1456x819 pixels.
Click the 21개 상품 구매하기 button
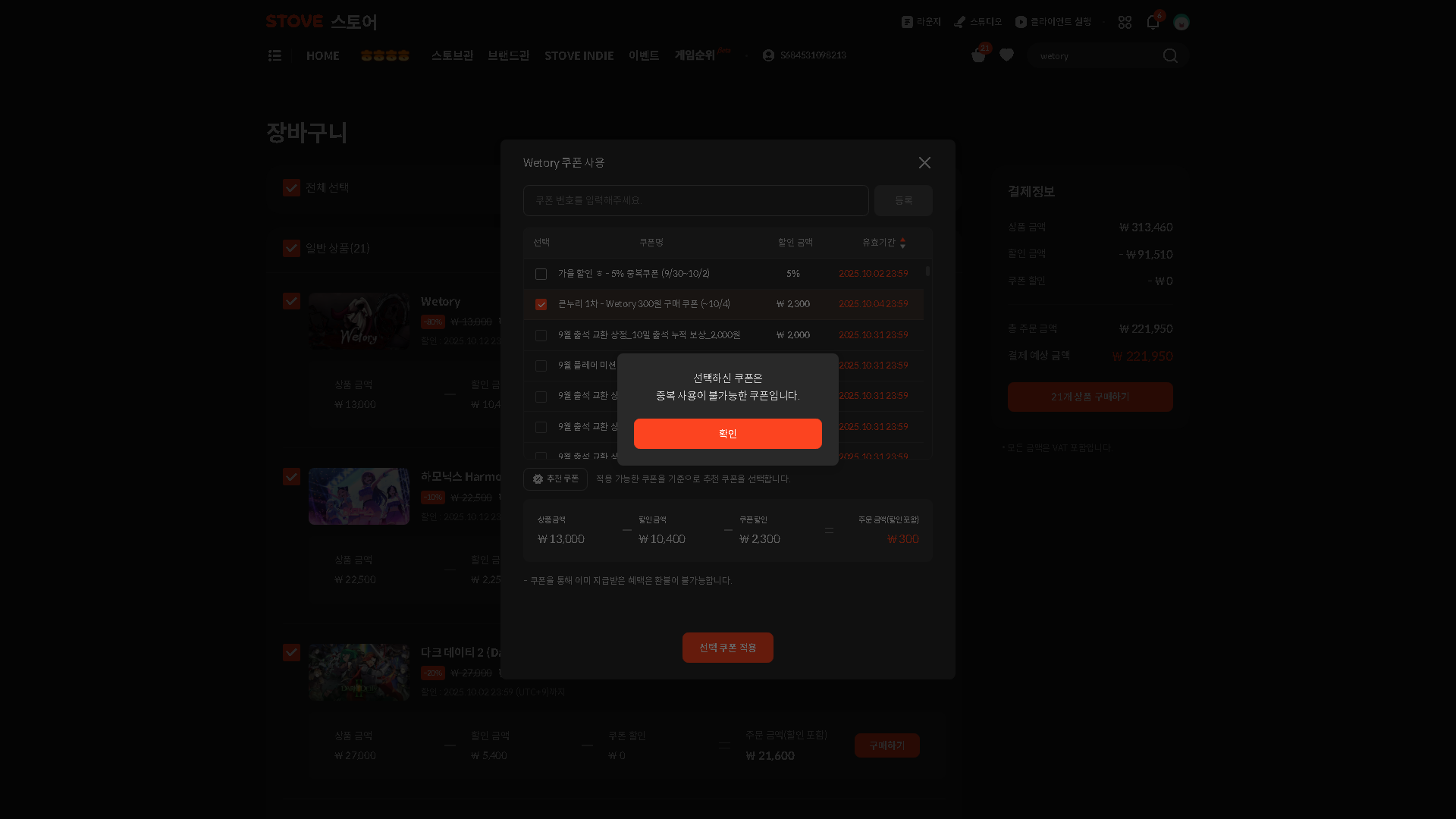point(1090,397)
